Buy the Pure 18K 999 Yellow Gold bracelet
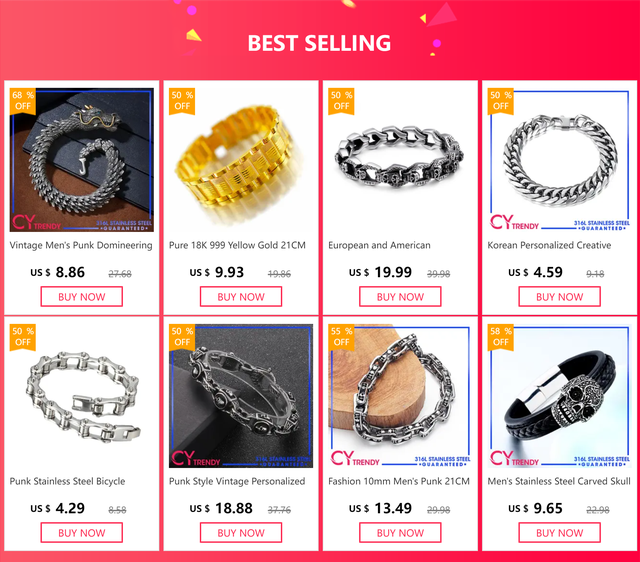 tap(241, 297)
